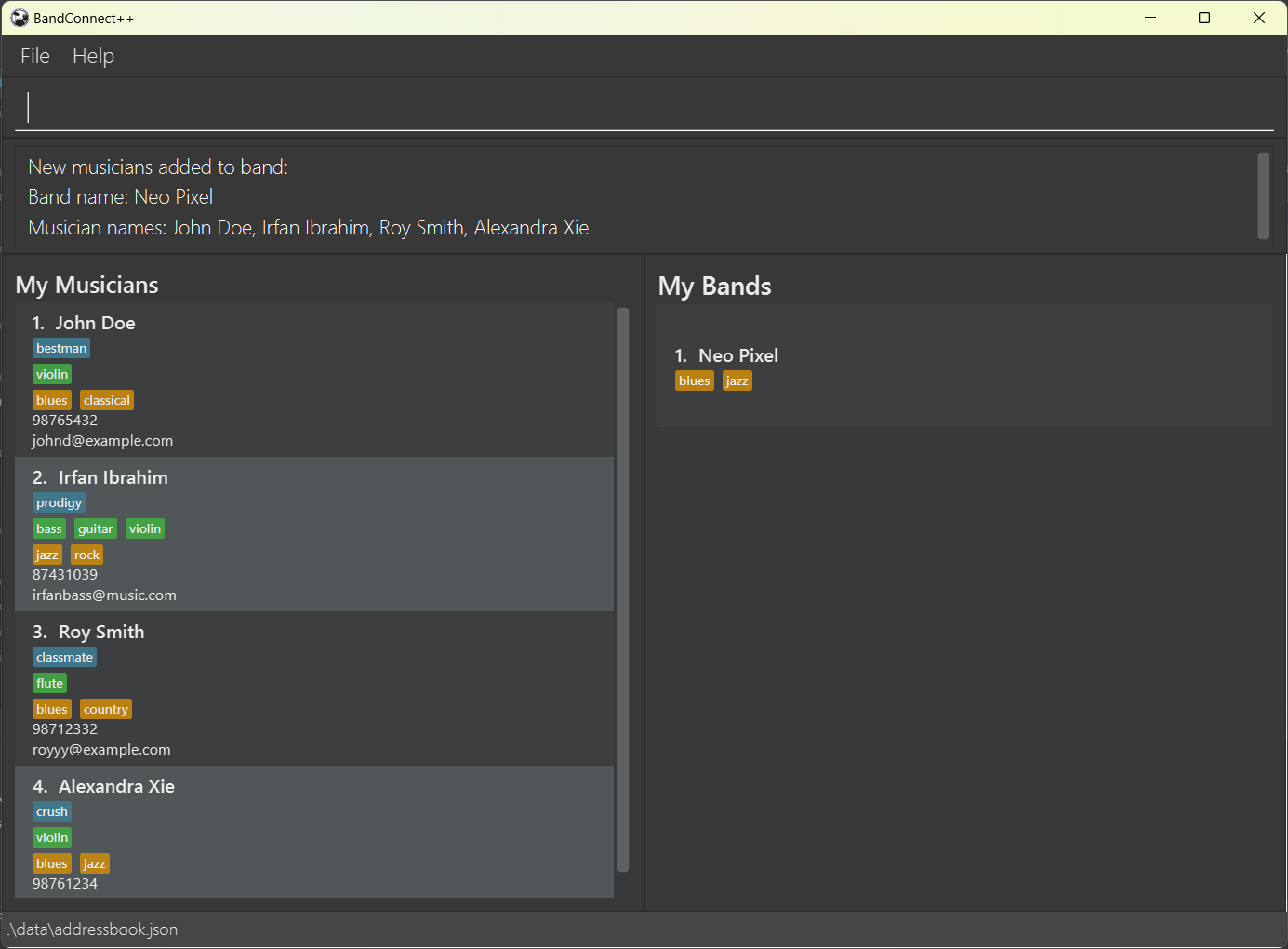The height and width of the screenshot is (949, 1288).
Task: Open the File menu
Action: (x=35, y=57)
